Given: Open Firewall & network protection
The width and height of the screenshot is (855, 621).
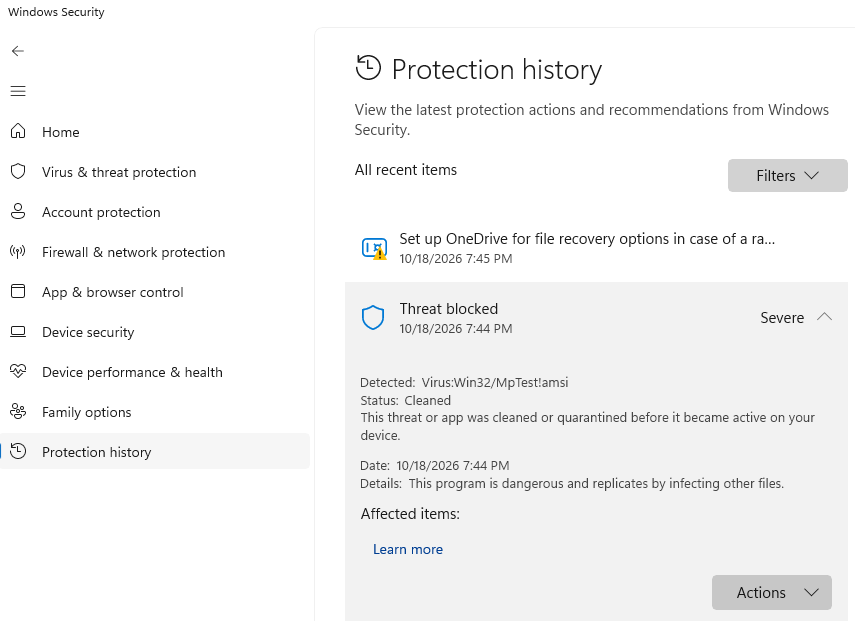Looking at the screenshot, I should coord(155,252).
